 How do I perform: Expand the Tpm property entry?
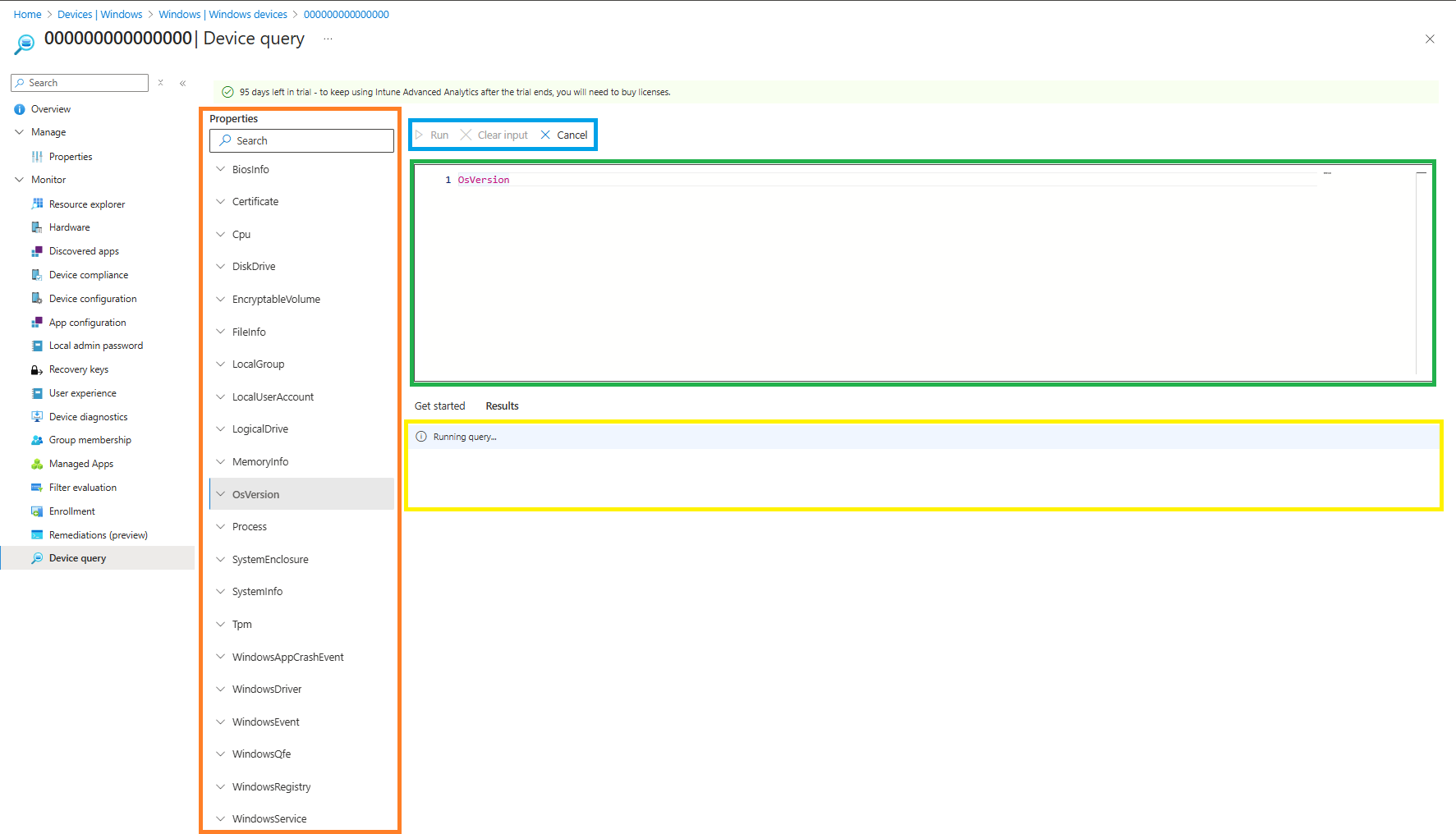pos(220,625)
